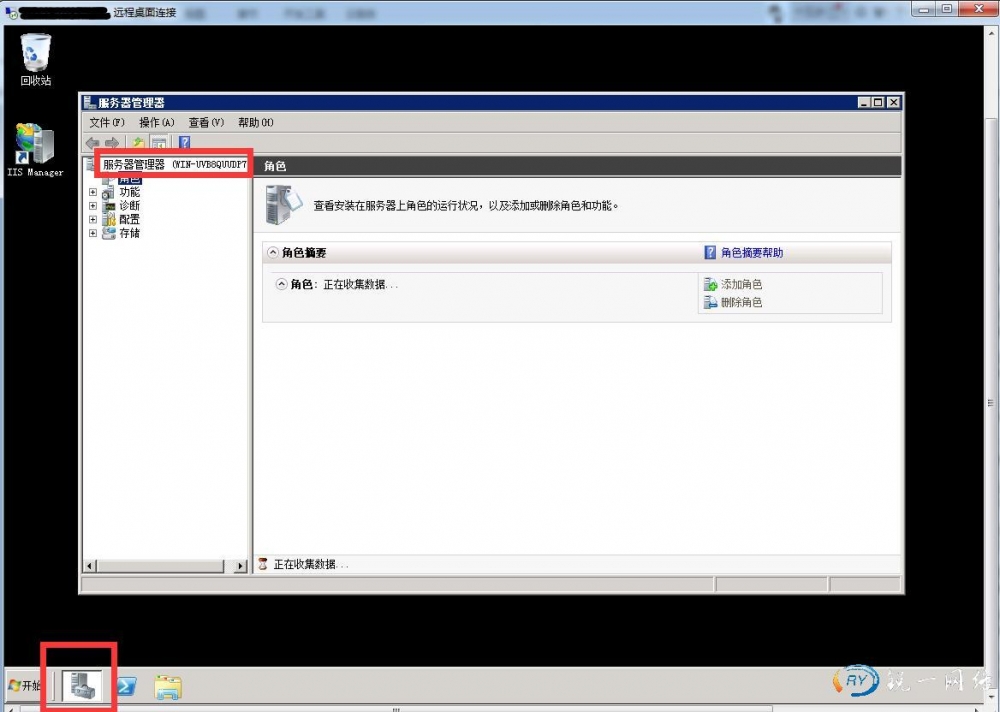This screenshot has width=1000, height=712.
Task: Click the back arrow in the toolbar
Action: pos(93,143)
